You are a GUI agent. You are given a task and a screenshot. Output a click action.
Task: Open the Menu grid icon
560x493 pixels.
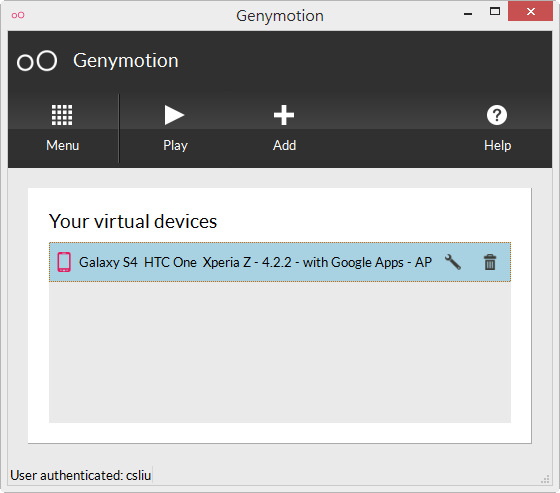coord(62,115)
